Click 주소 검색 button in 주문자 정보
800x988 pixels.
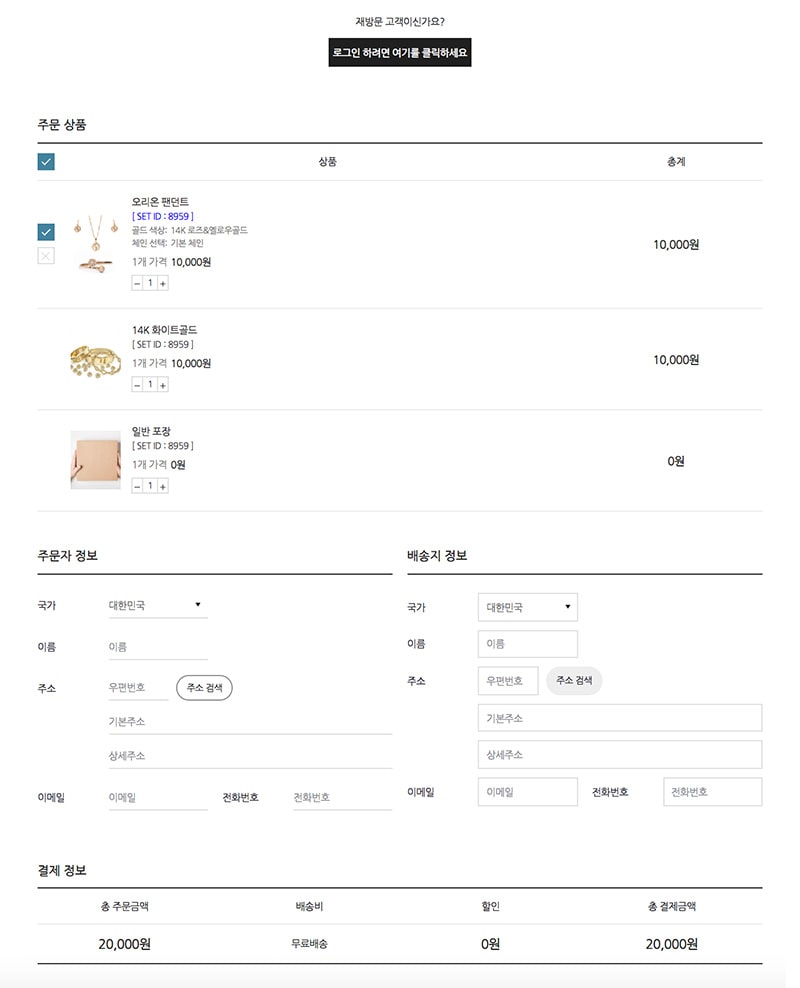coord(203,687)
